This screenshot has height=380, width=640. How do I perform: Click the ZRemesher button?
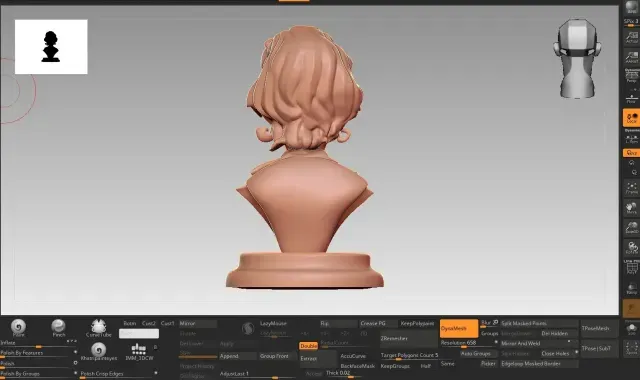click(409, 338)
